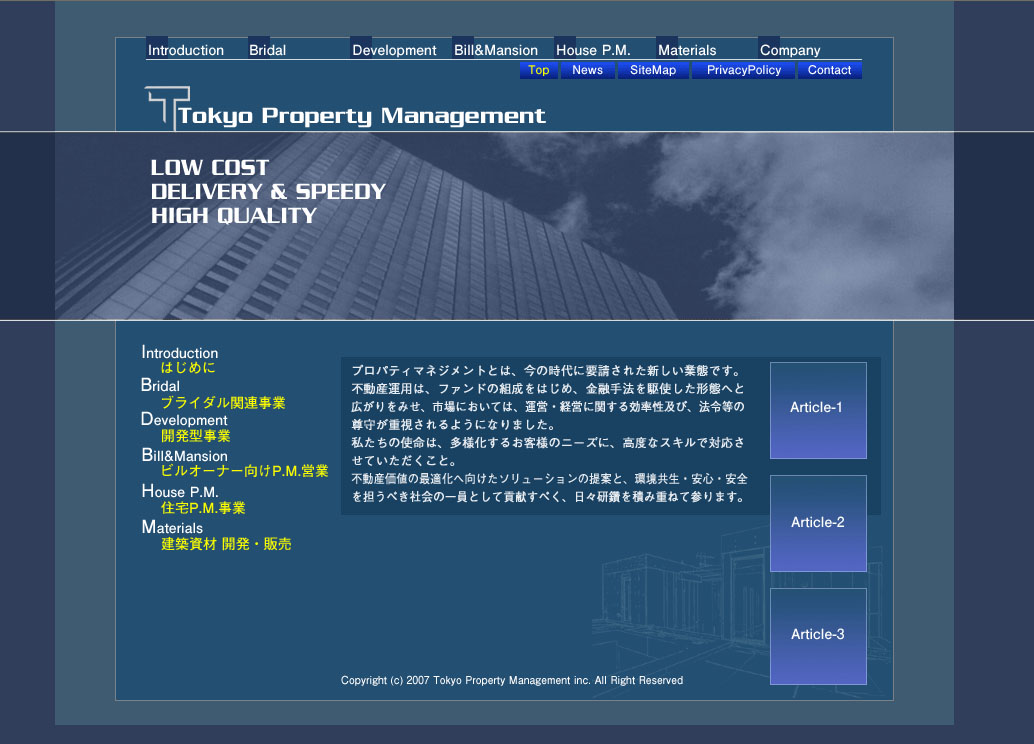Click the SiteMap button
Screen dimensions: 1034x744
click(x=653, y=70)
